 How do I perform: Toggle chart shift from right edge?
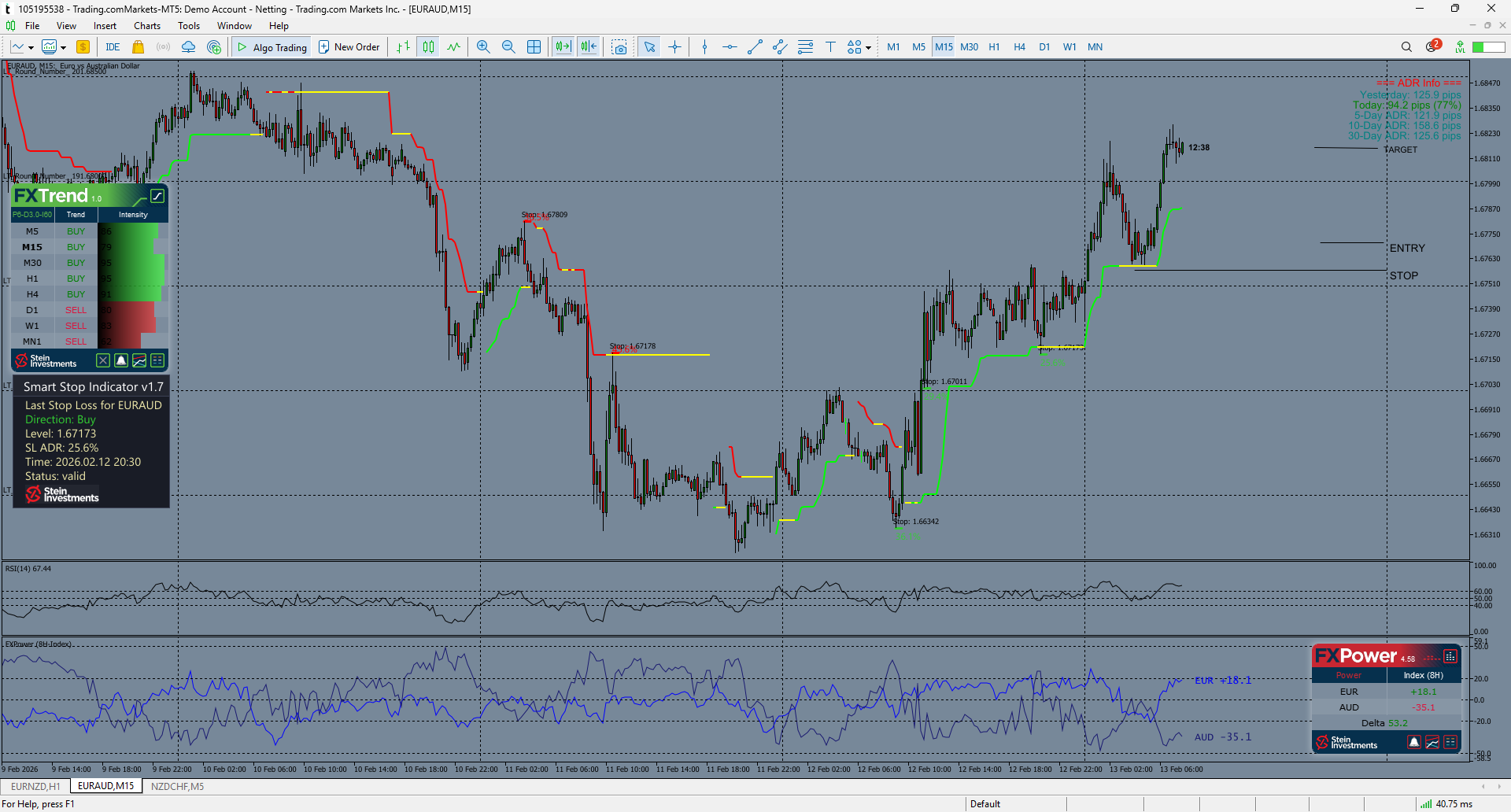coord(589,47)
